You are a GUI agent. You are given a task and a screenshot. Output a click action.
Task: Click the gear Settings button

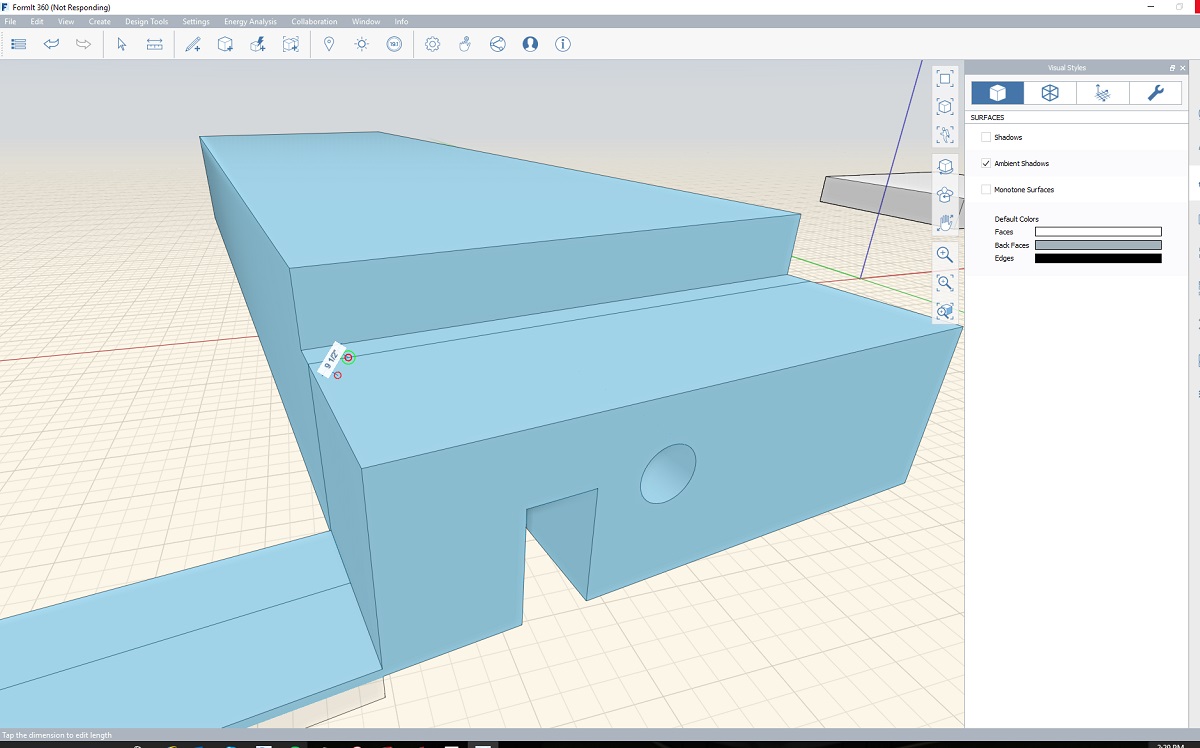click(433, 44)
